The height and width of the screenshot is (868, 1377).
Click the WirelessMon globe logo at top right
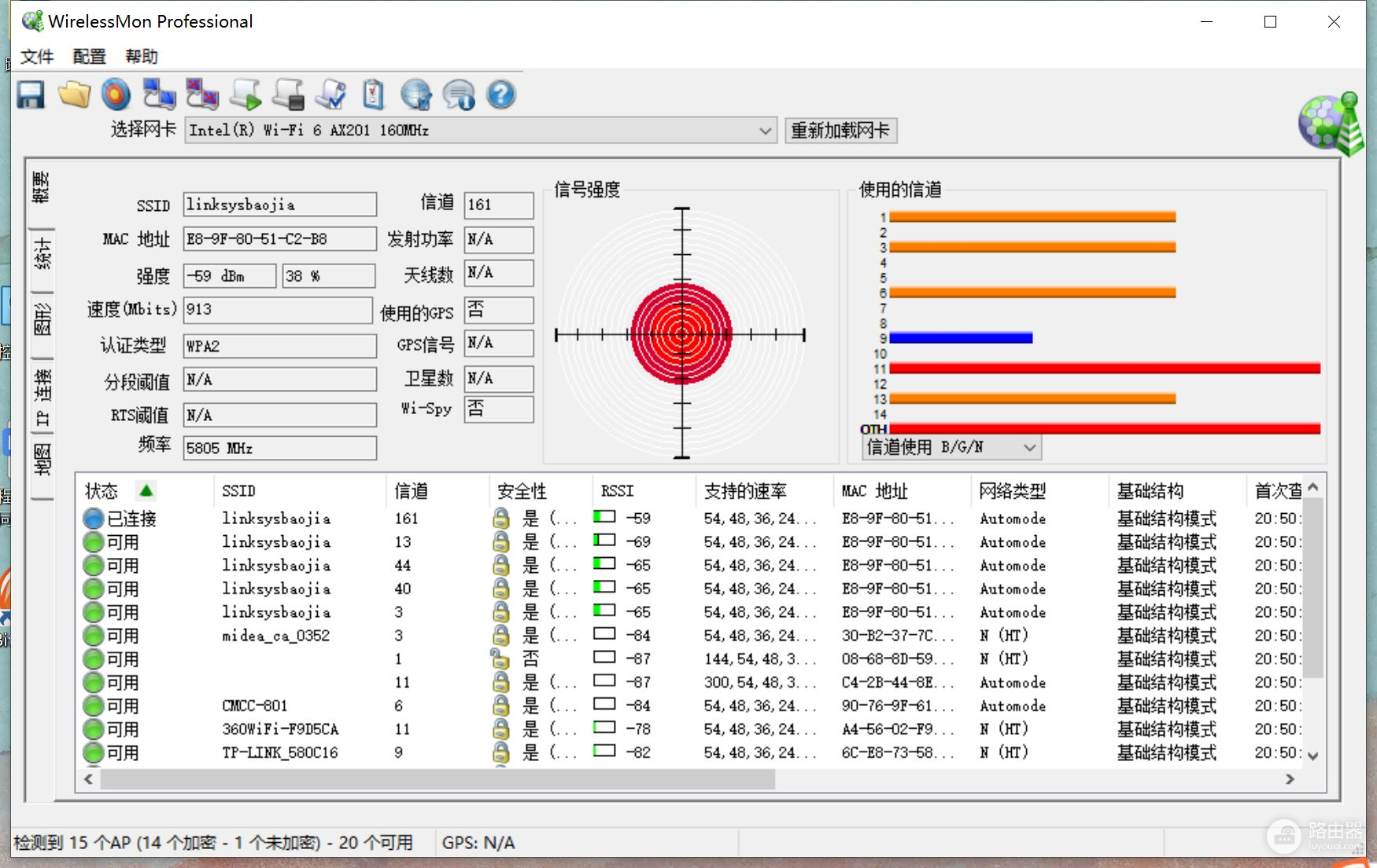1331,123
